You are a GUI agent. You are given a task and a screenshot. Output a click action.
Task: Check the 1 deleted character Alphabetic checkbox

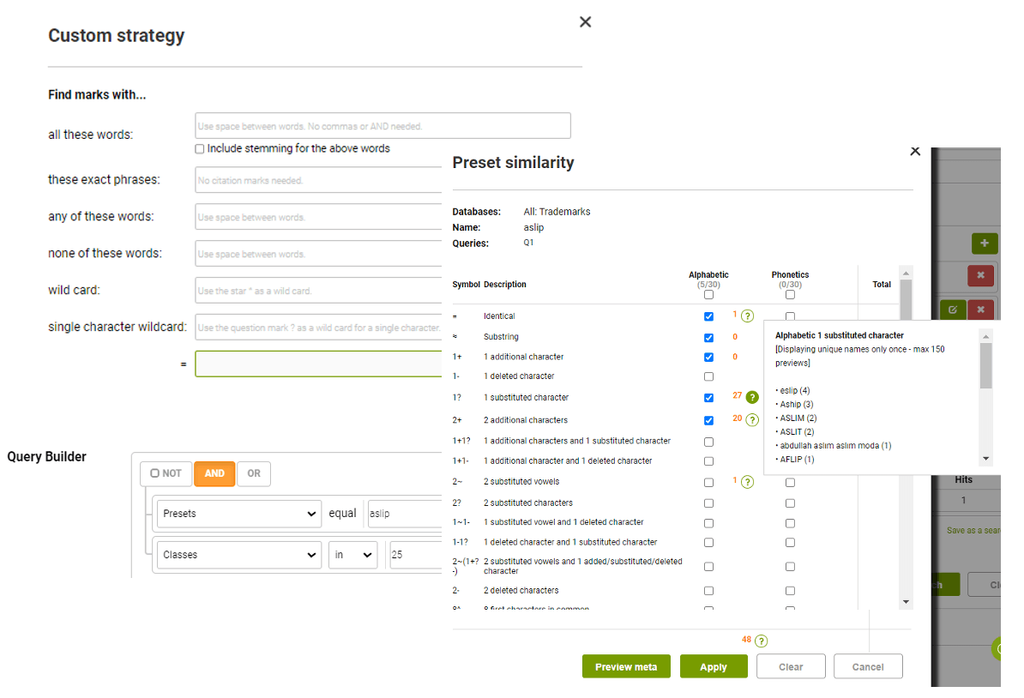[709, 377]
